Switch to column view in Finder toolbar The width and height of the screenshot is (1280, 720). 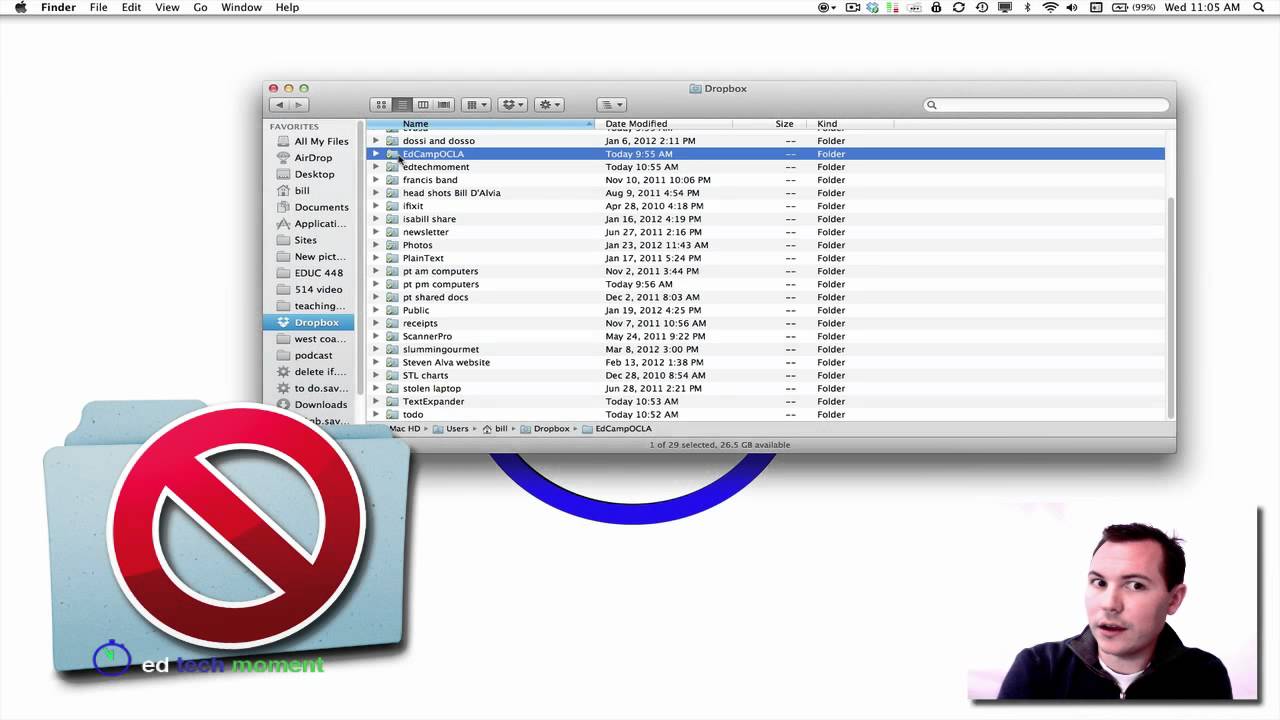point(423,105)
